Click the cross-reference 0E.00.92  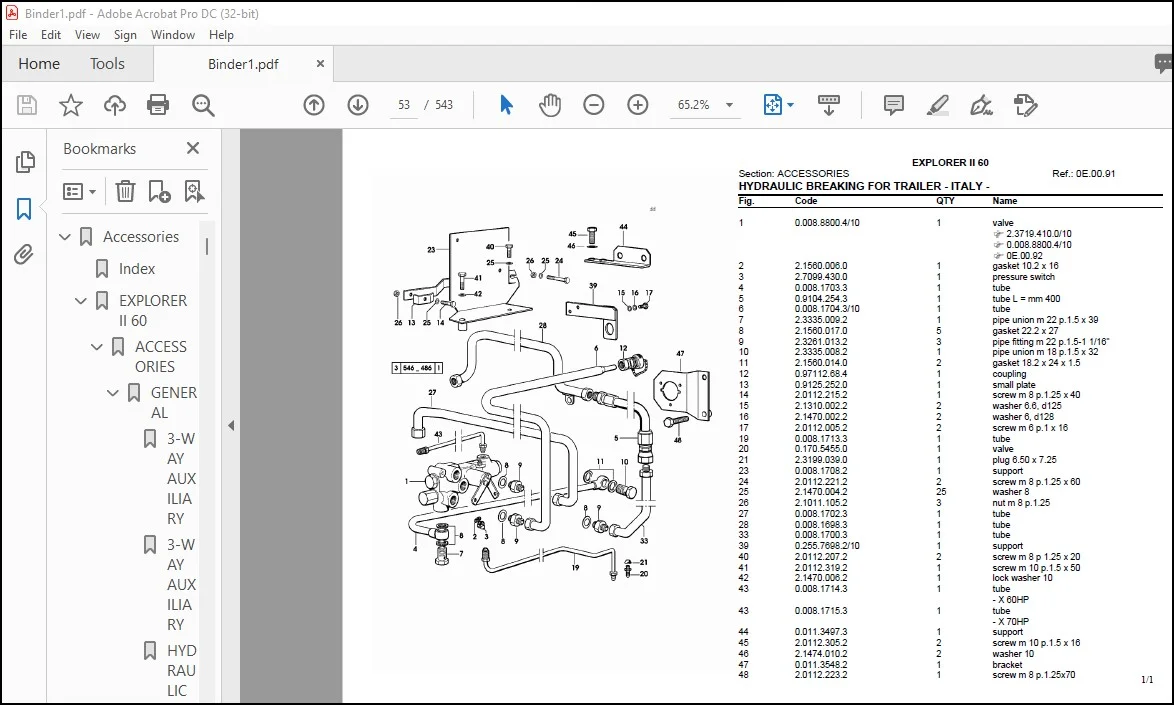click(x=1024, y=255)
